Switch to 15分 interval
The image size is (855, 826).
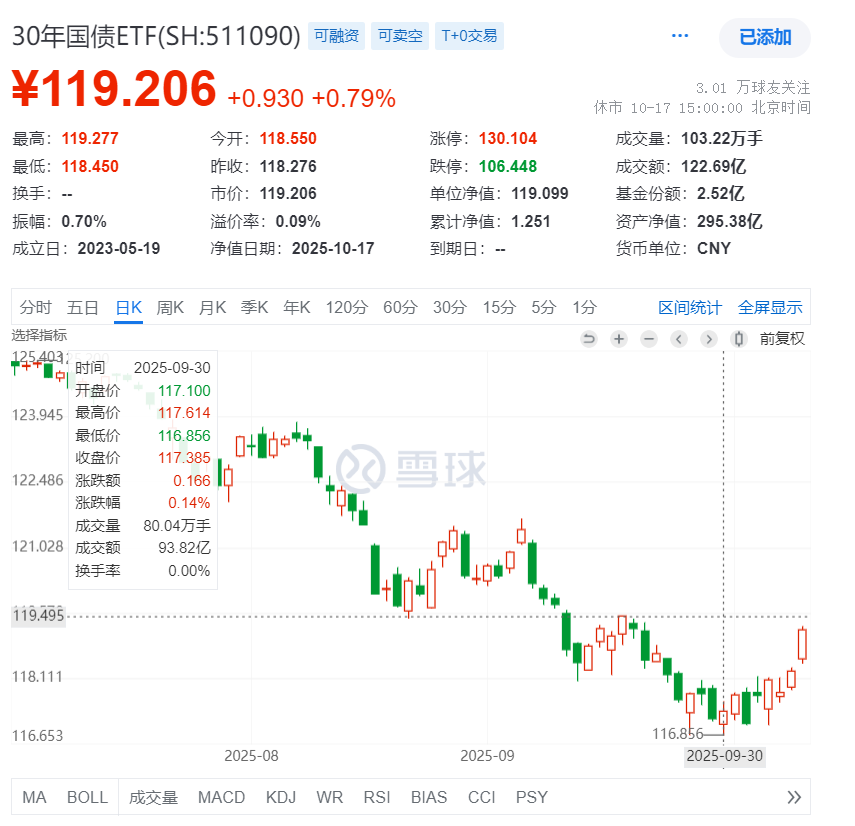[499, 308]
